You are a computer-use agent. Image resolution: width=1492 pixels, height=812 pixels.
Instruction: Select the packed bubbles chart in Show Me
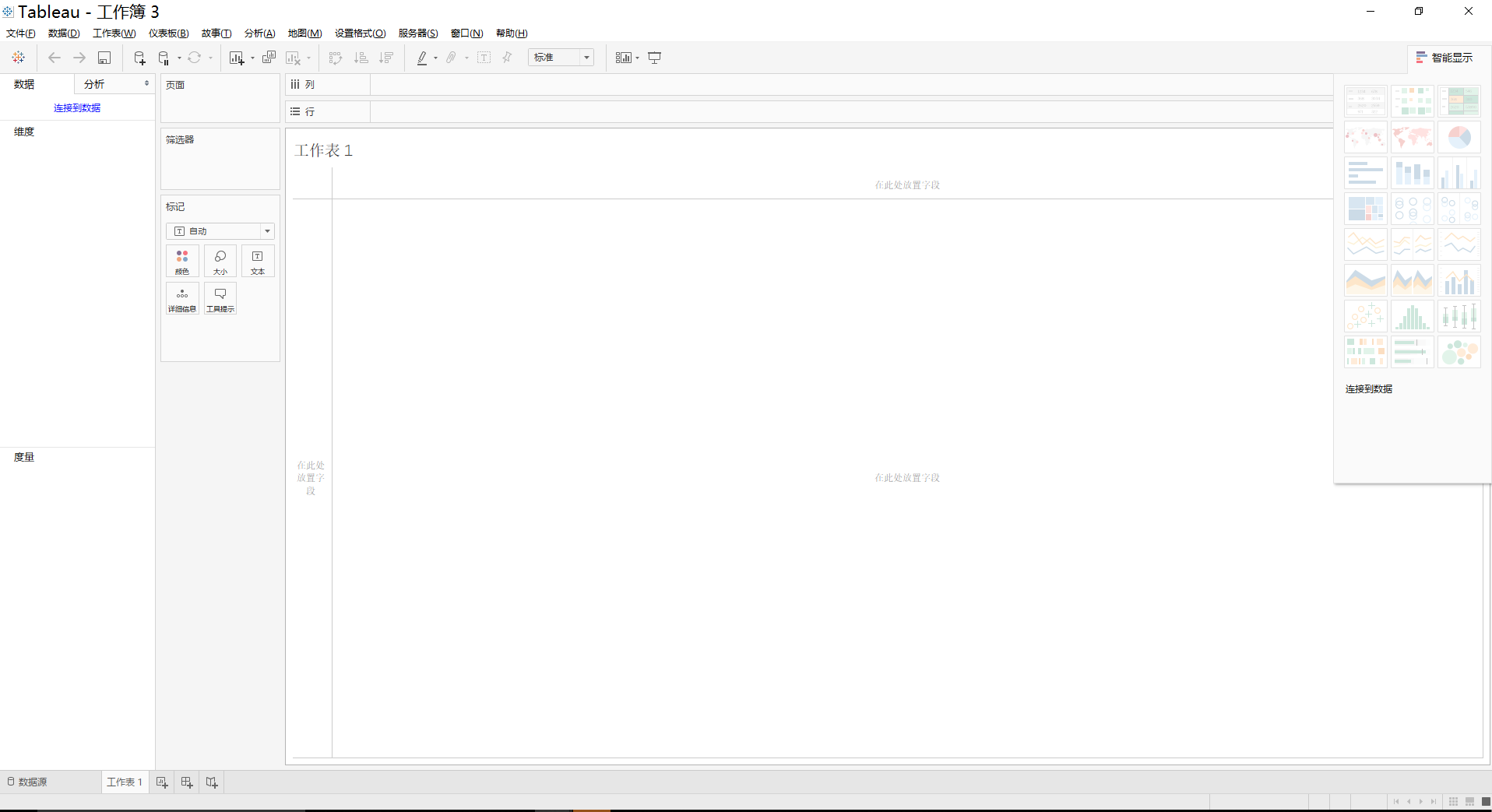1459,353
